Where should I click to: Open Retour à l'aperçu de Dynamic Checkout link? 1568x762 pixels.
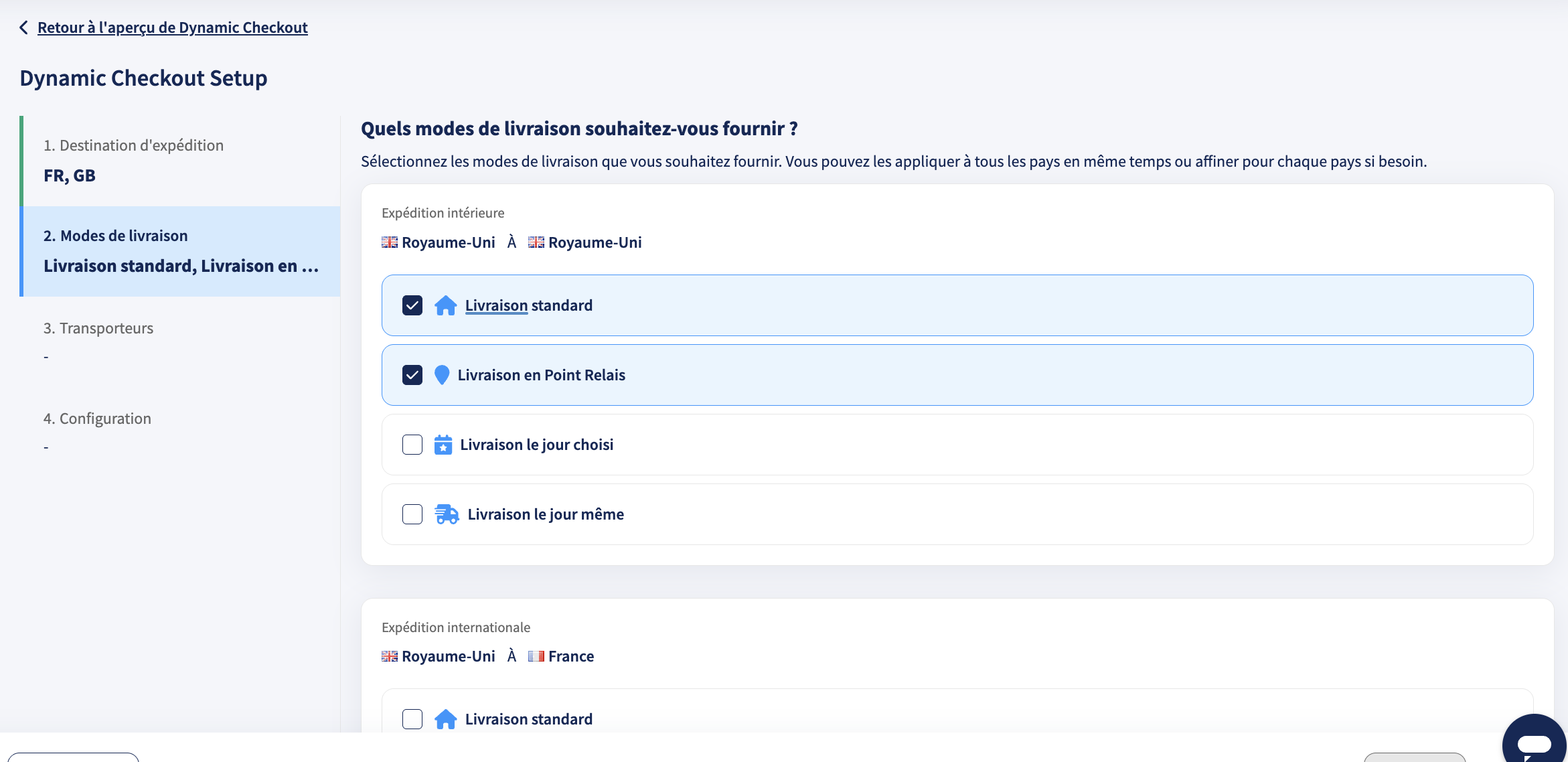(x=172, y=27)
